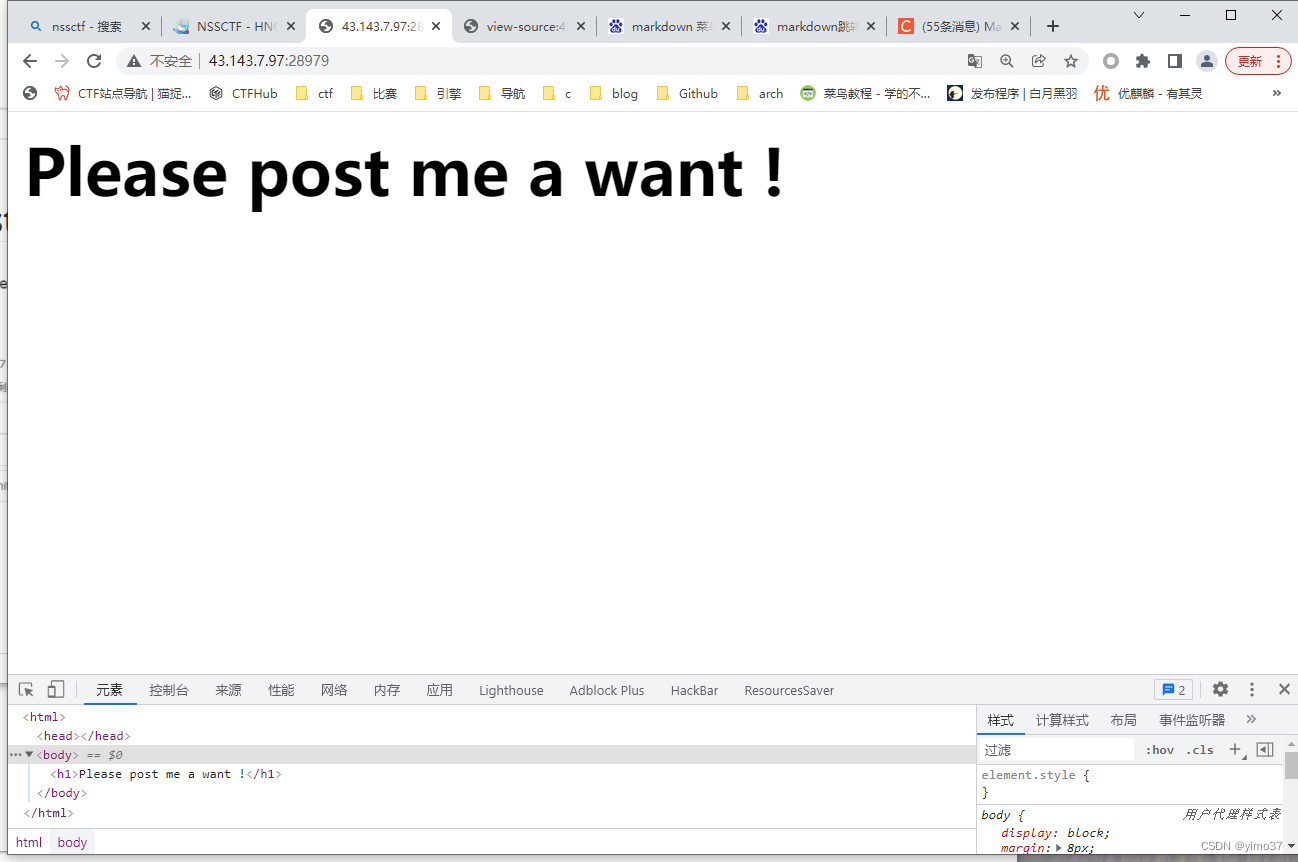
Task: Open the 应用 application panel
Action: coord(440,690)
